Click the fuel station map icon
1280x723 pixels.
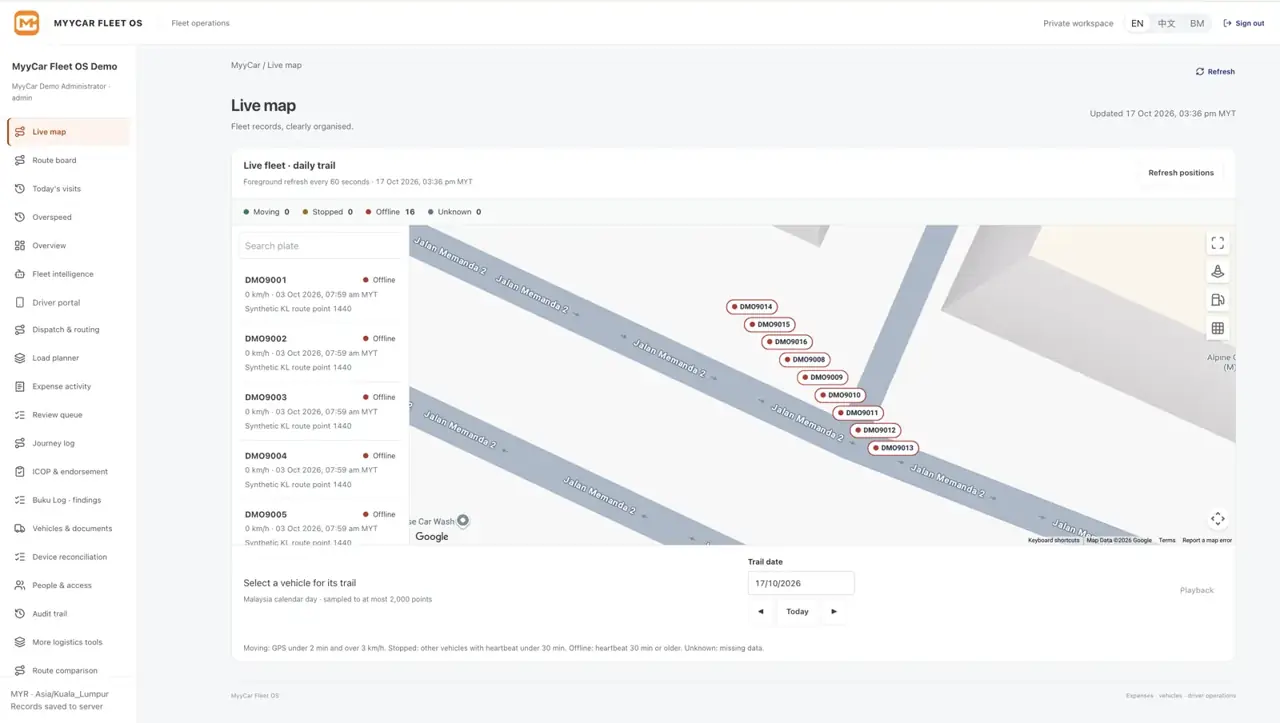[x=1217, y=300]
